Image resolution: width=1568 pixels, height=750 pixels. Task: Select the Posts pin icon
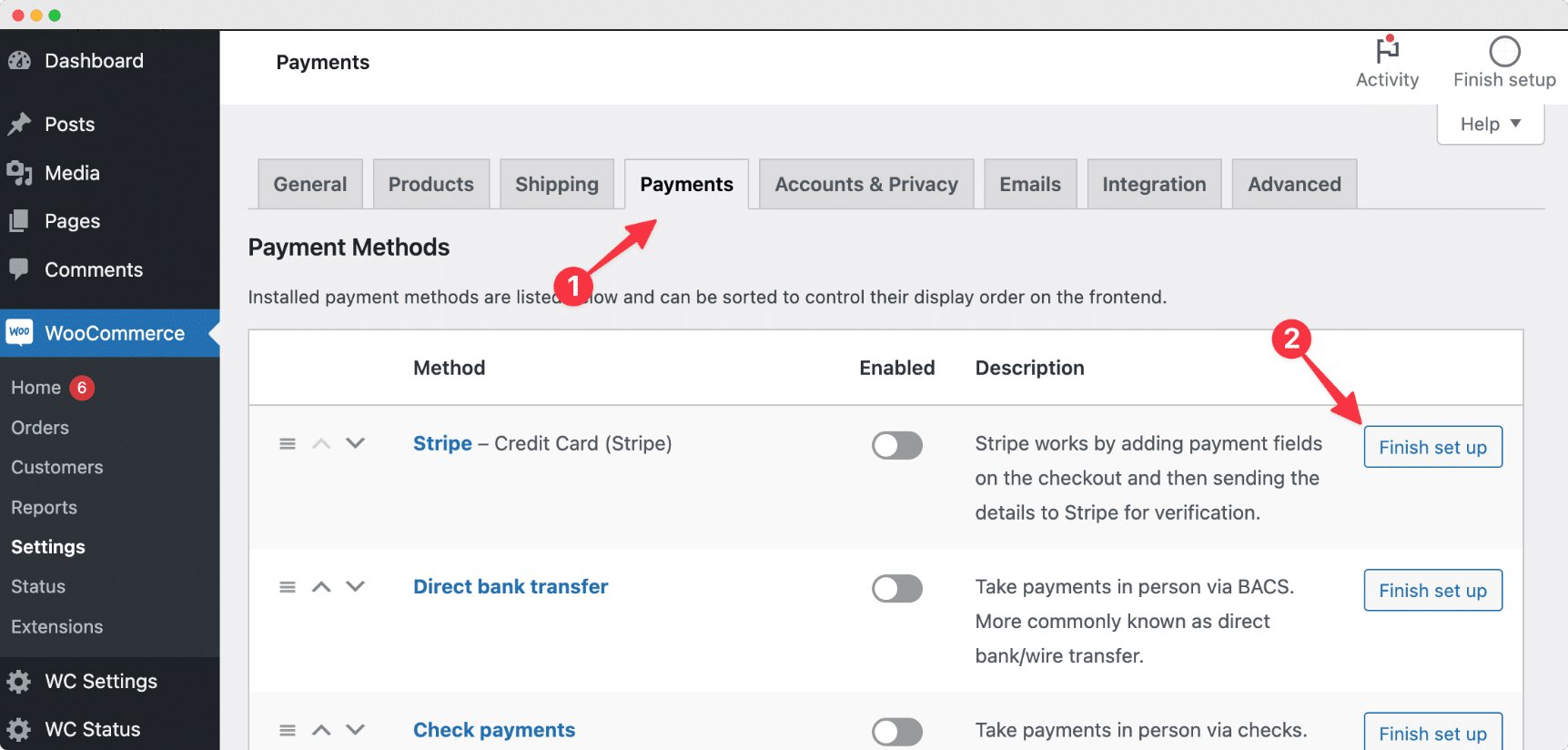click(x=20, y=124)
